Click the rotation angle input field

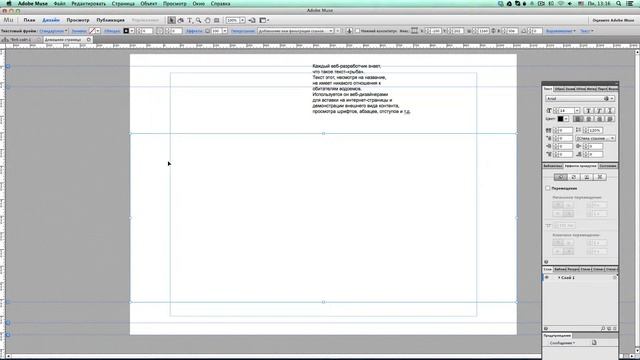(x=536, y=31)
